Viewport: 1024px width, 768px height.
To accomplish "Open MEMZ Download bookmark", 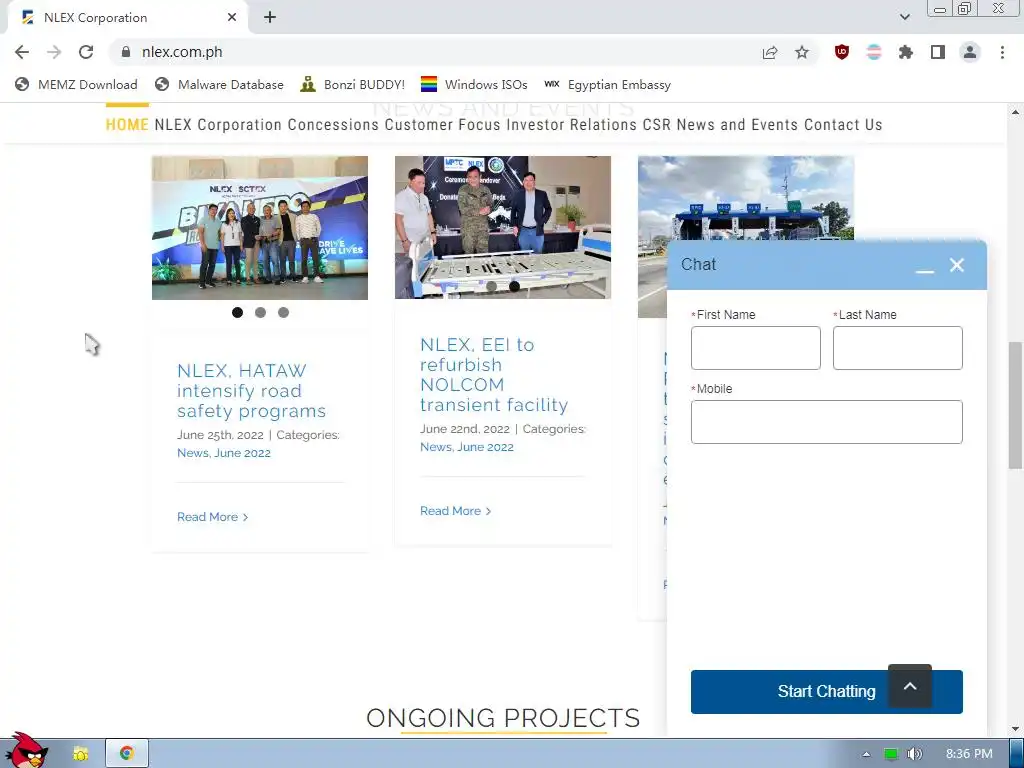I will 76,84.
